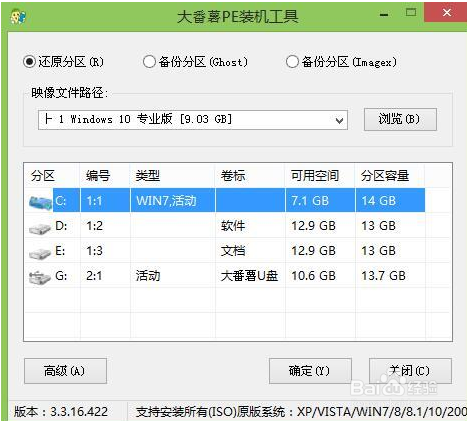Click the 10.6 GB free space cell
The image size is (467, 421).
pyautogui.click(x=313, y=276)
